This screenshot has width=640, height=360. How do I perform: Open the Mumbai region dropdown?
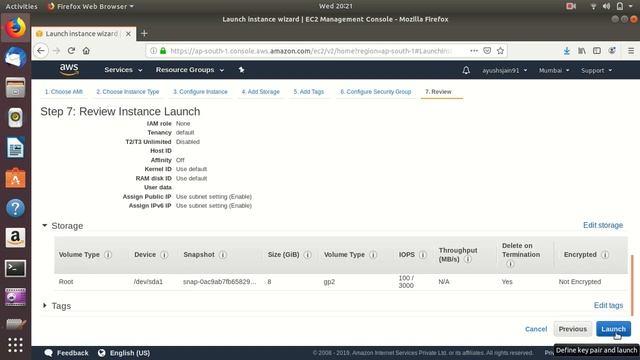click(554, 70)
